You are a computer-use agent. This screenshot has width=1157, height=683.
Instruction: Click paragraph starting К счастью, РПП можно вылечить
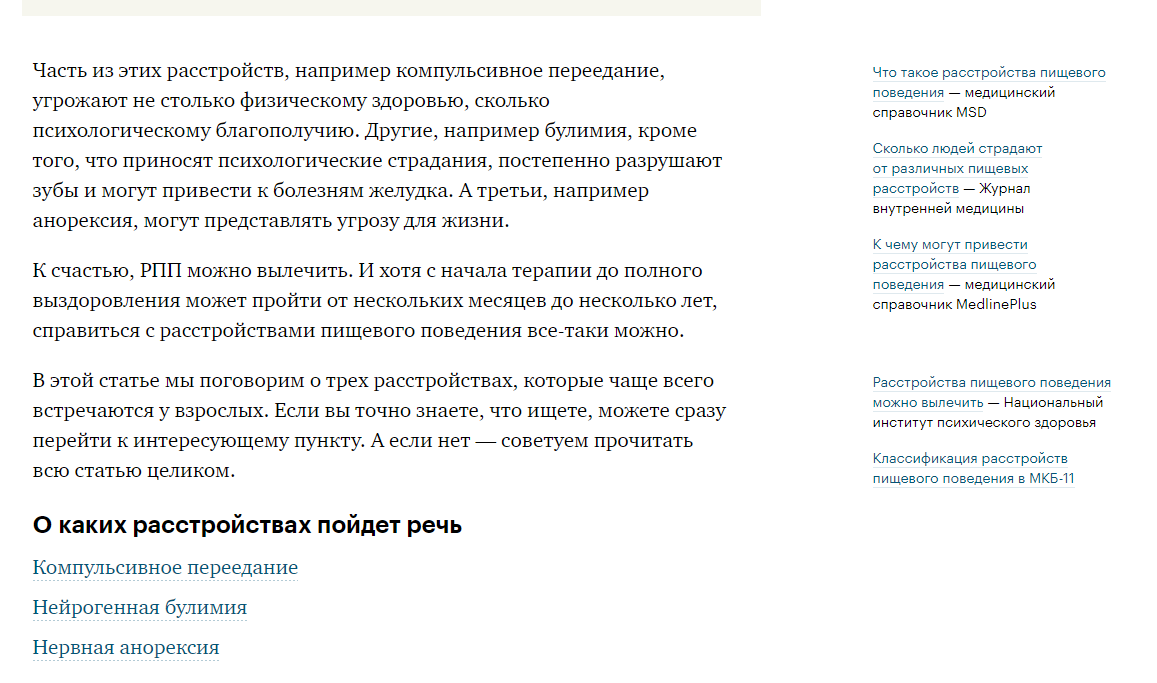click(375, 300)
